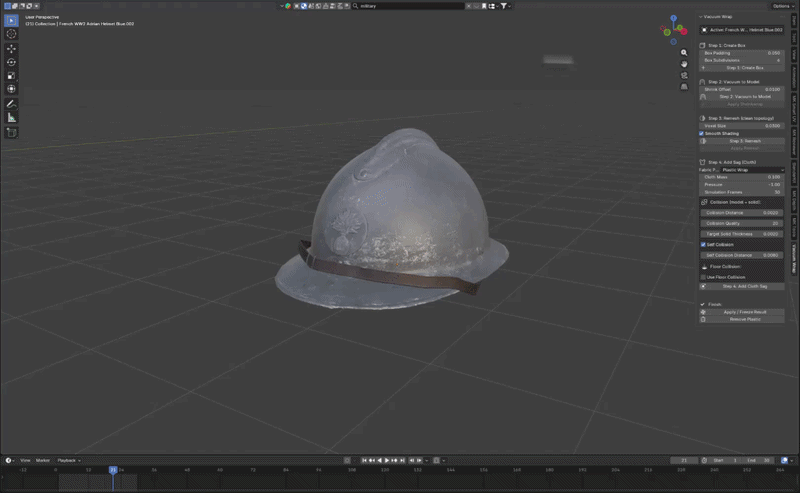Click the Step 3: Remesh button
The height and width of the screenshot is (493, 800).
pyautogui.click(x=744, y=141)
